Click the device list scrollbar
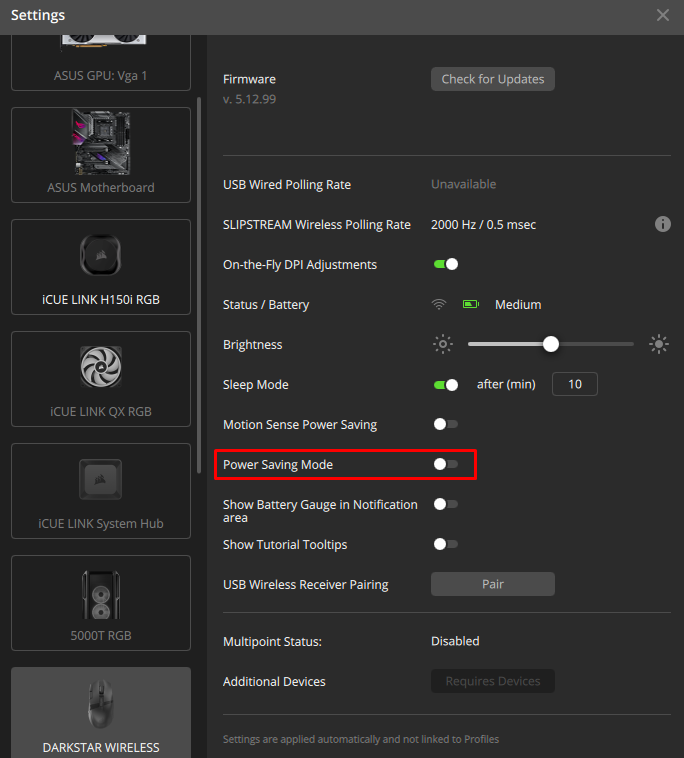 [x=199, y=285]
